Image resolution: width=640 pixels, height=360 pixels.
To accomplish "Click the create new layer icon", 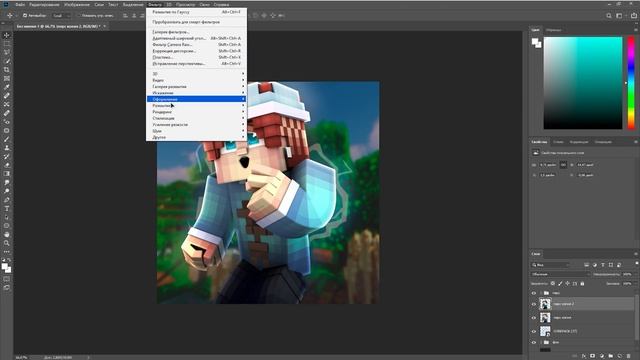I will [x=620, y=356].
